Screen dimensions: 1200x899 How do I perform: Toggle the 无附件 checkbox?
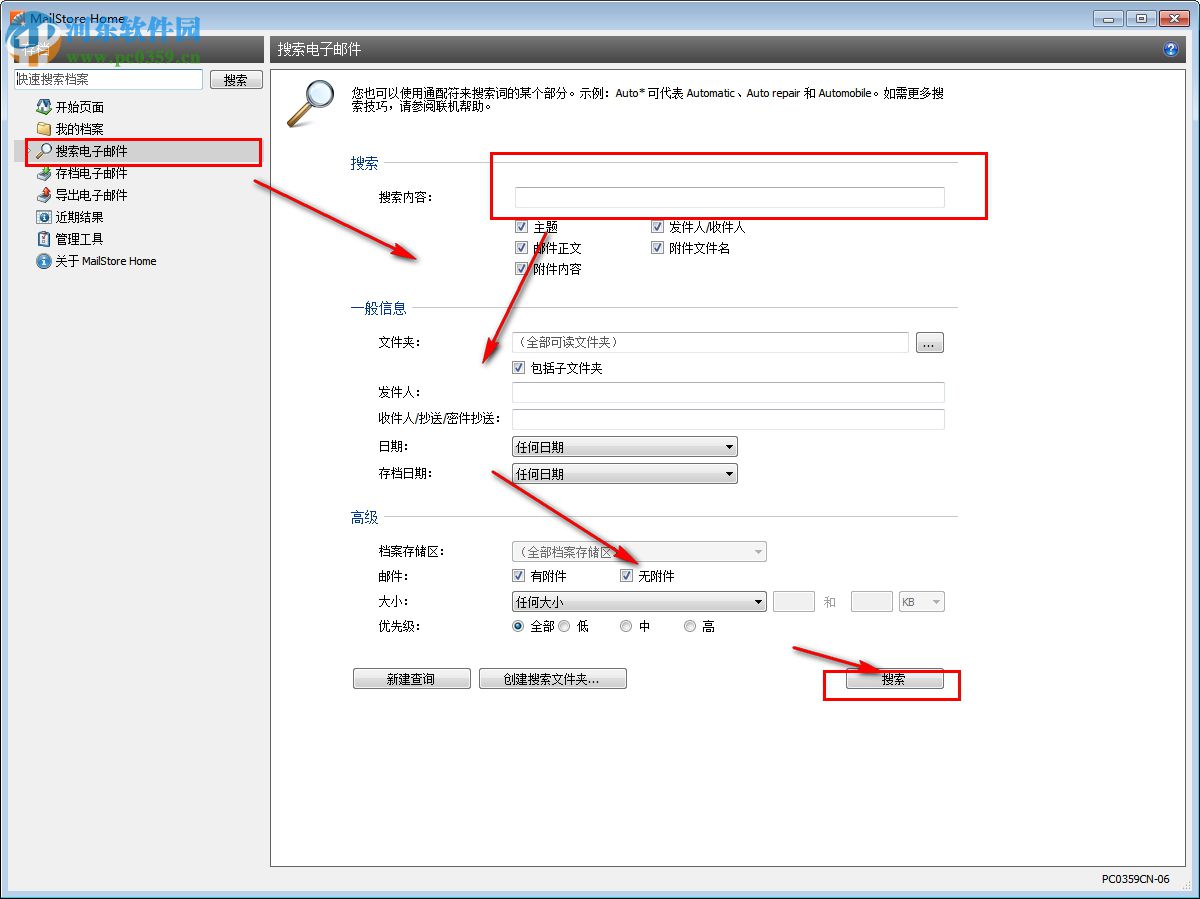(x=626, y=576)
